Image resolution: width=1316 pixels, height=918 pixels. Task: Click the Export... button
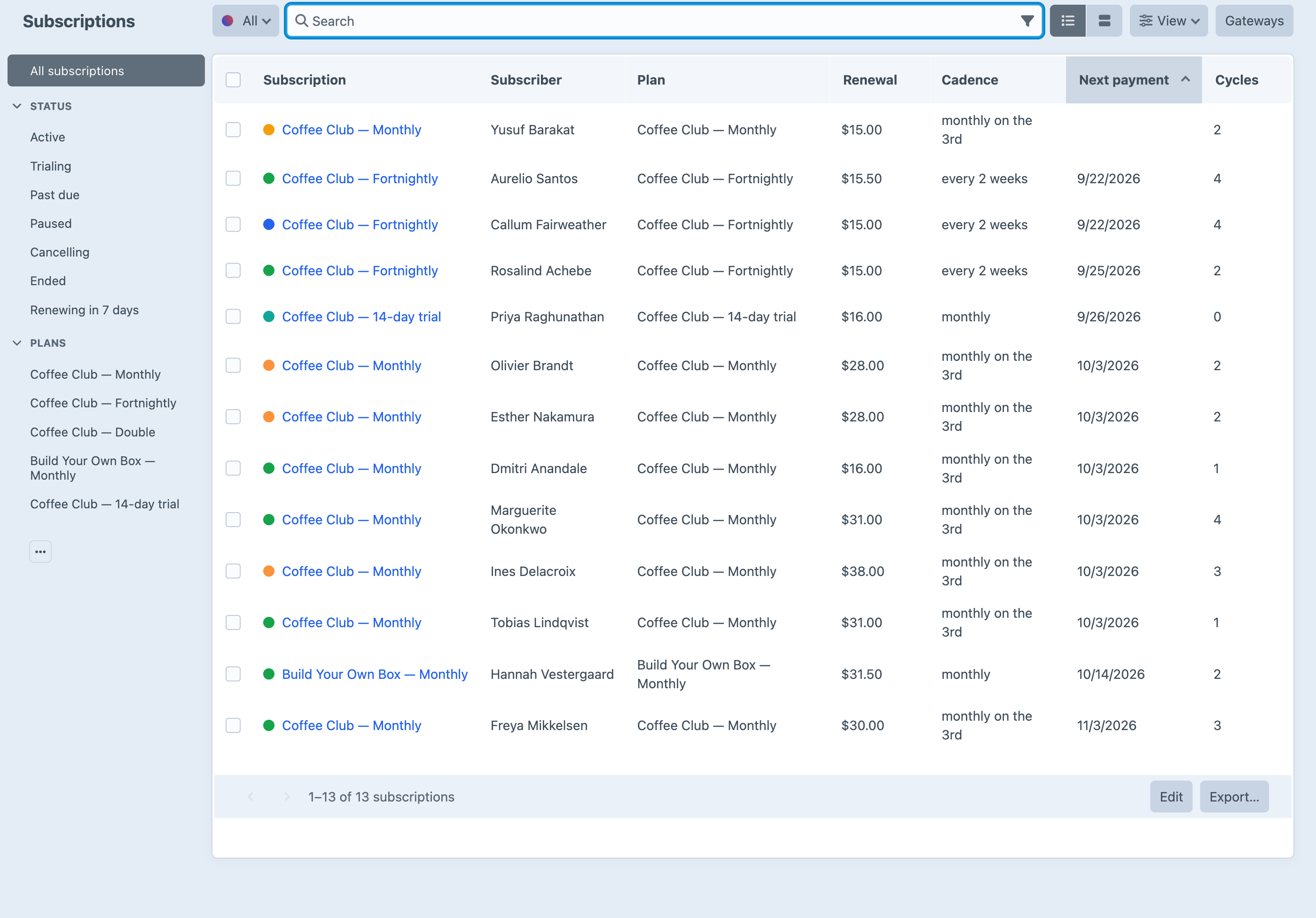[1234, 796]
